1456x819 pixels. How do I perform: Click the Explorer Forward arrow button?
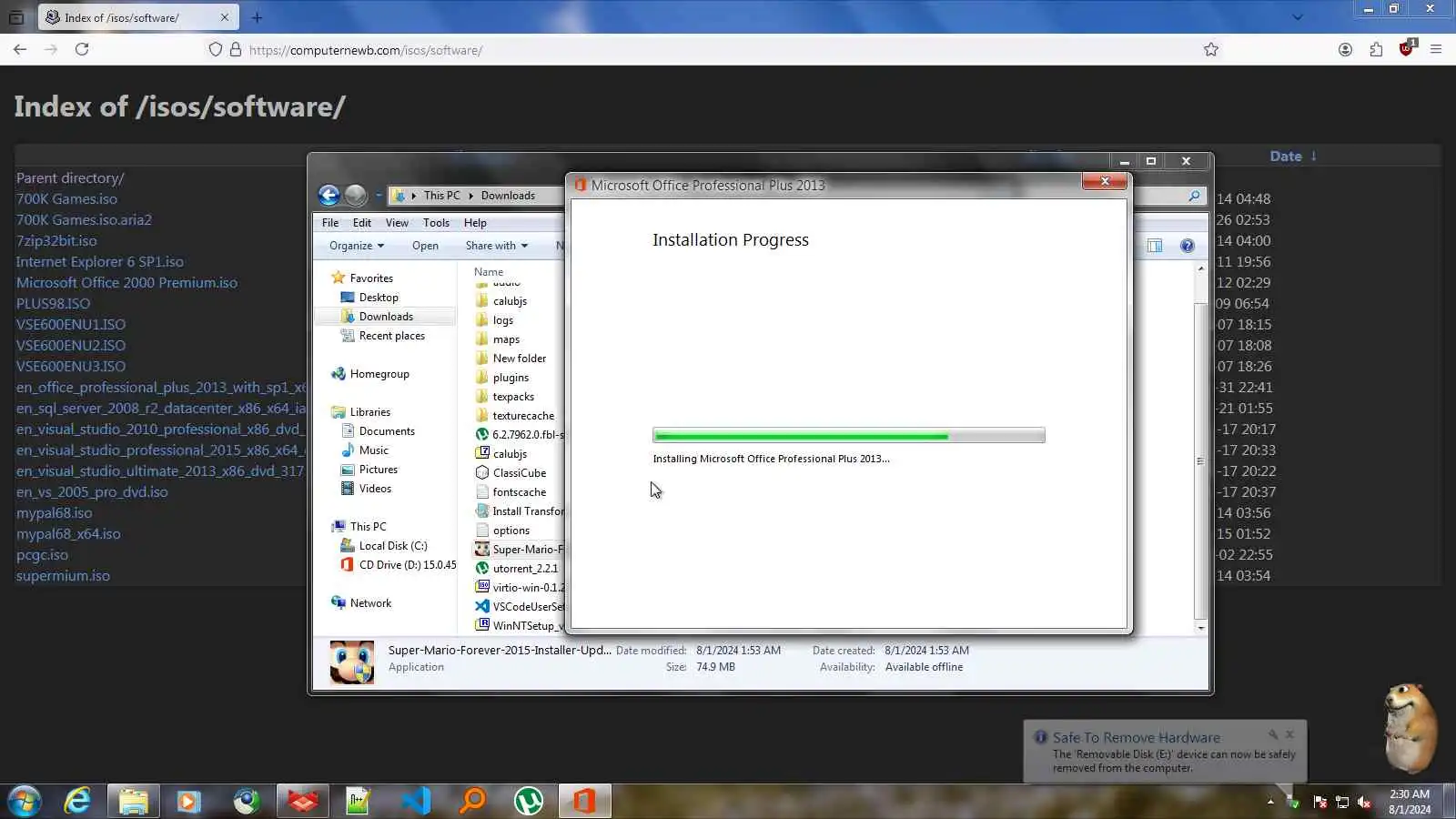click(356, 195)
